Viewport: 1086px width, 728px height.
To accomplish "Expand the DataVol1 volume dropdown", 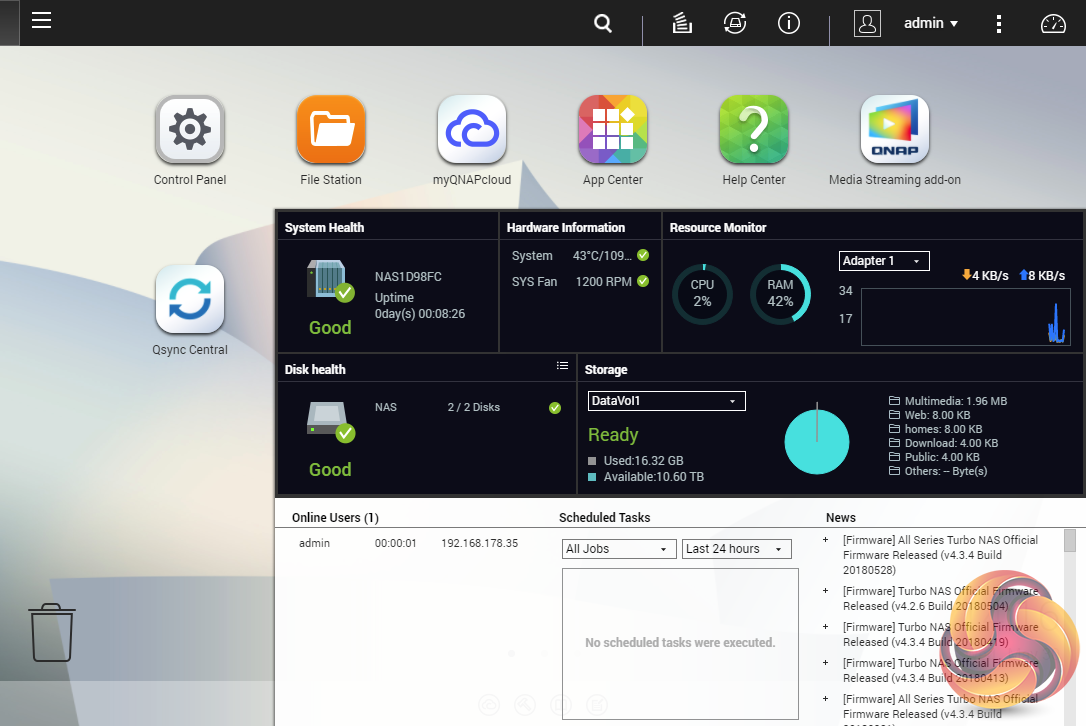I will pyautogui.click(x=666, y=401).
